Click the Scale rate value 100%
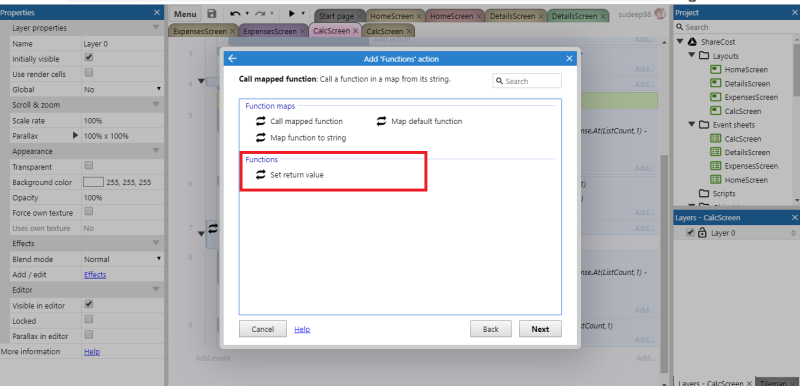This screenshot has height=386, width=800. tap(93, 121)
